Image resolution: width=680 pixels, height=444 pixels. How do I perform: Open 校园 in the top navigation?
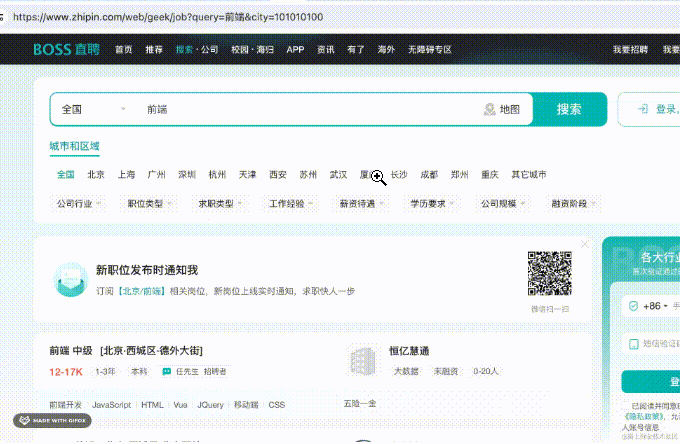(x=240, y=49)
